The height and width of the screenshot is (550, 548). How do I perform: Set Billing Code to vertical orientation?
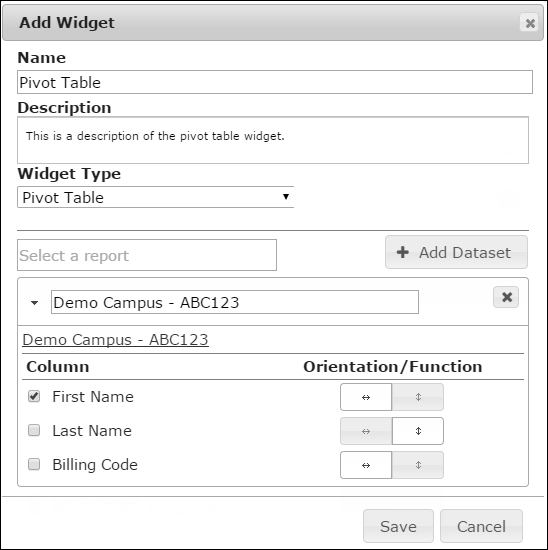click(418, 465)
